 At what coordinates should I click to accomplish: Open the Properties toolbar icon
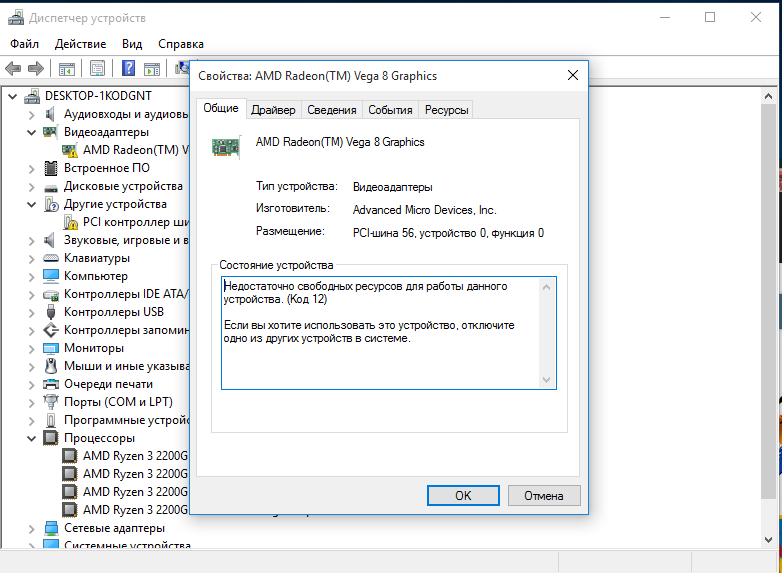[x=97, y=69]
